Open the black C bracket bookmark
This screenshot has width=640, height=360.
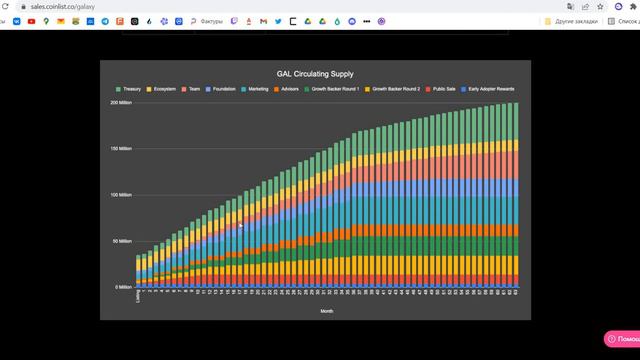tap(293, 21)
